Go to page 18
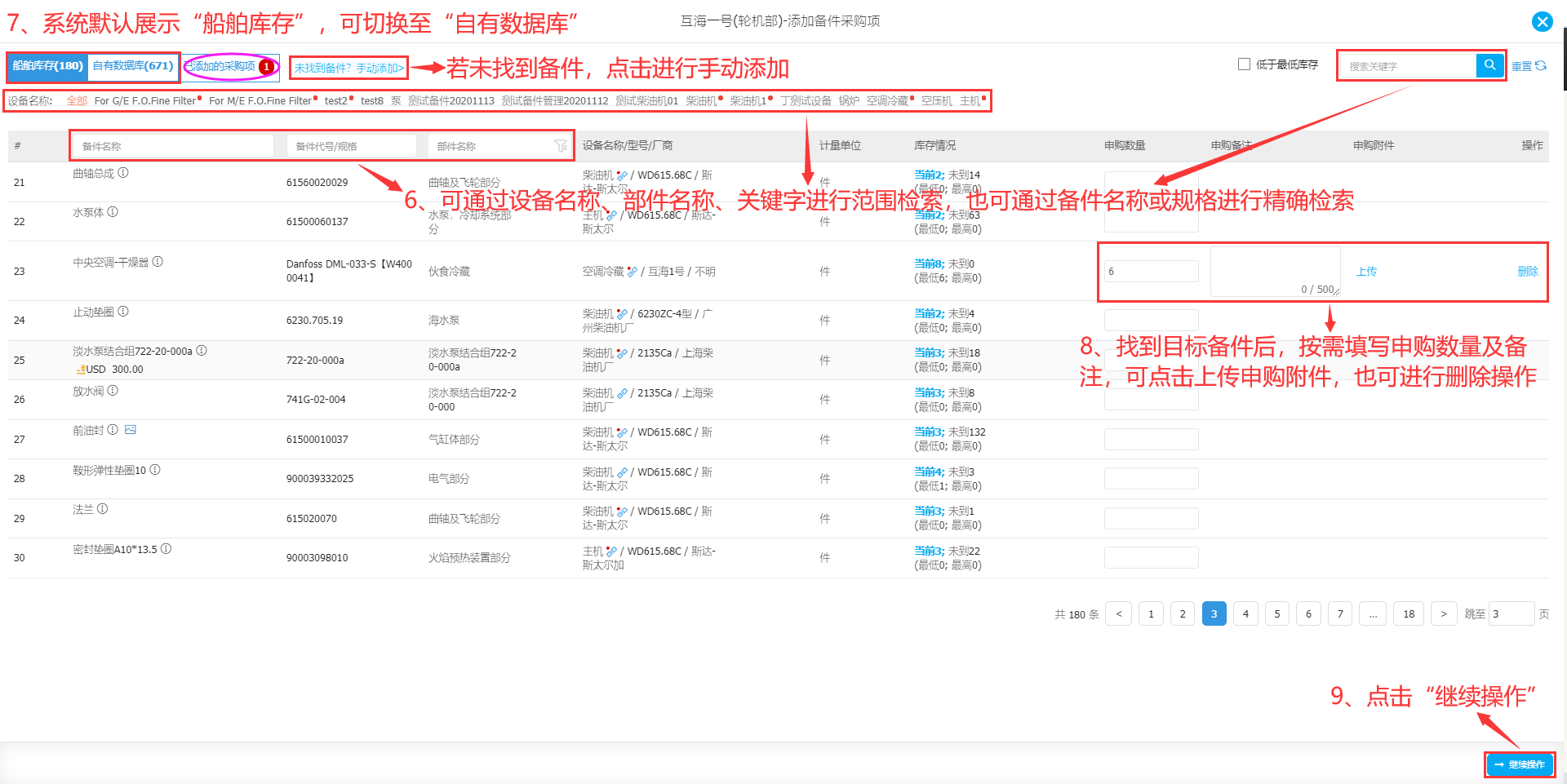Image resolution: width=1567 pixels, height=784 pixels. point(1409,613)
